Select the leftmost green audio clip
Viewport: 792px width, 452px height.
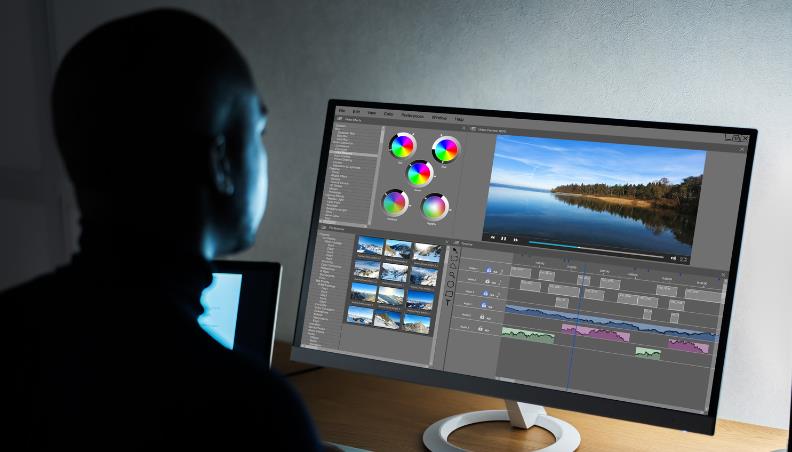(x=528, y=335)
